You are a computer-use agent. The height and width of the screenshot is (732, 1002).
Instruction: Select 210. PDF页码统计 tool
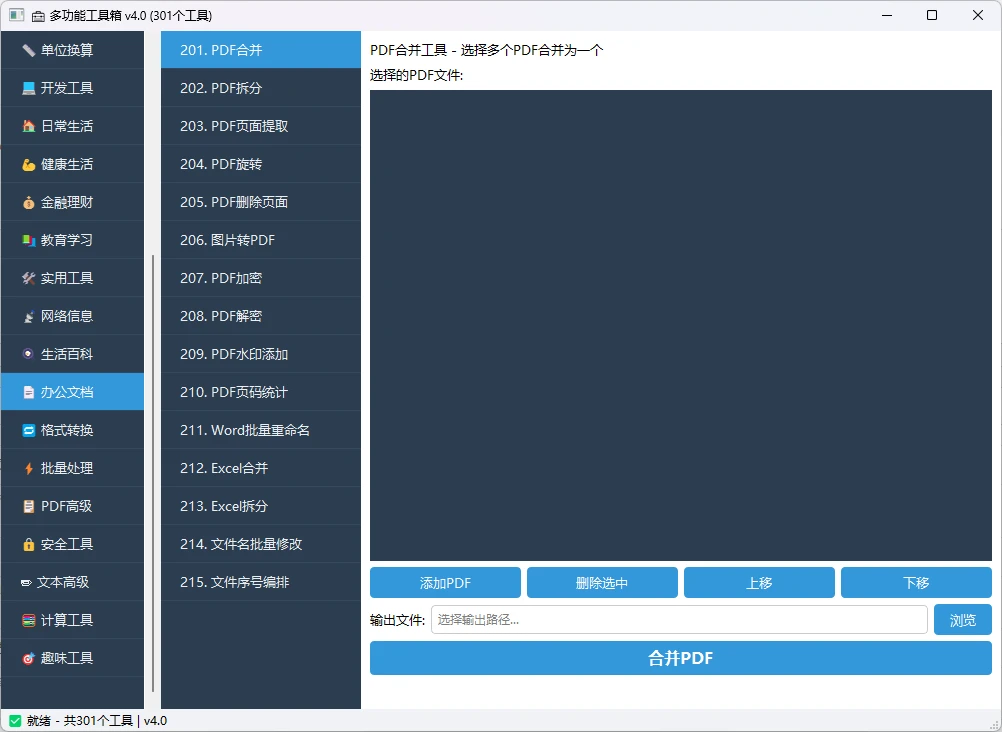261,392
